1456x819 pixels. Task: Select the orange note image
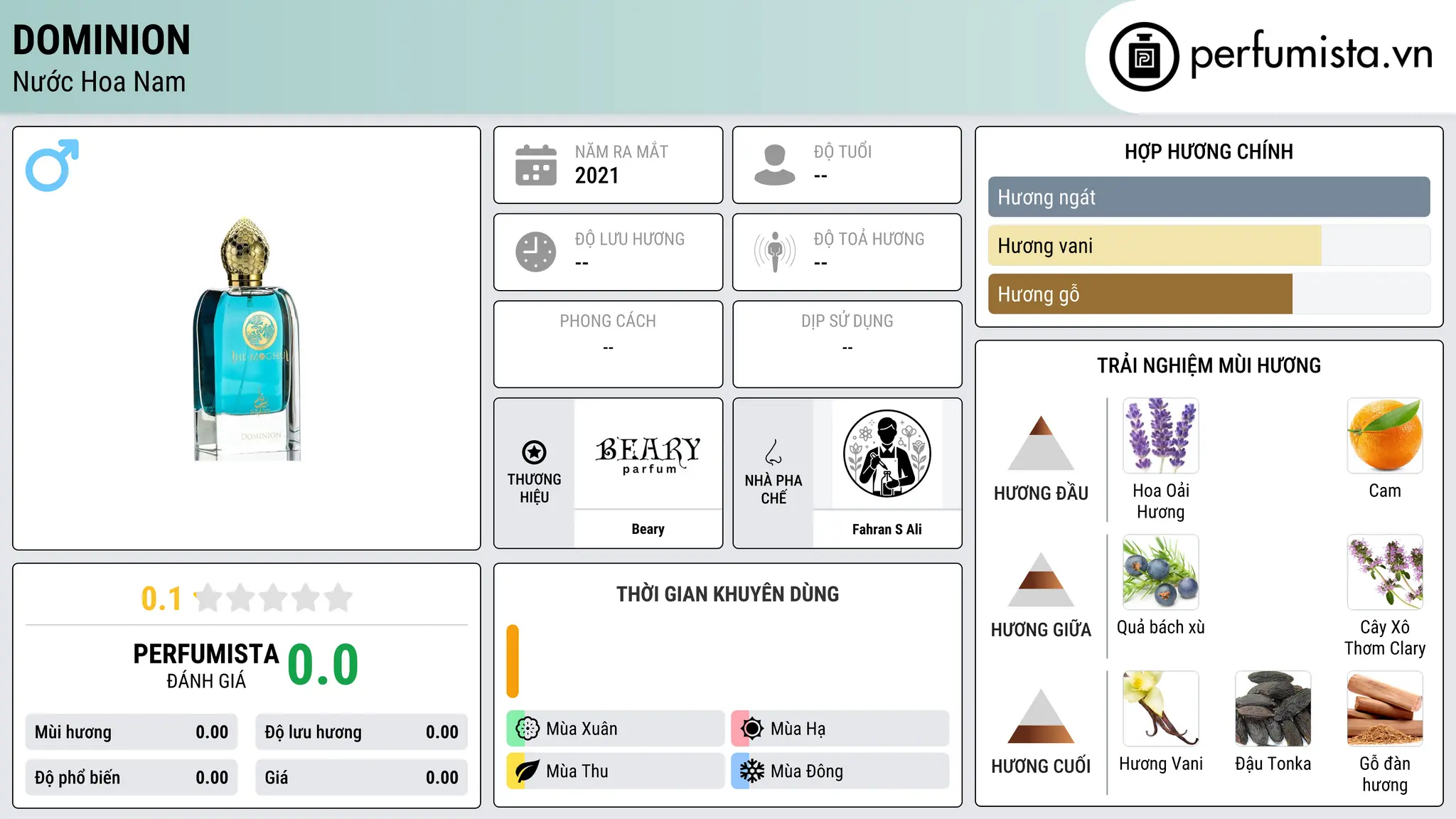(1385, 436)
